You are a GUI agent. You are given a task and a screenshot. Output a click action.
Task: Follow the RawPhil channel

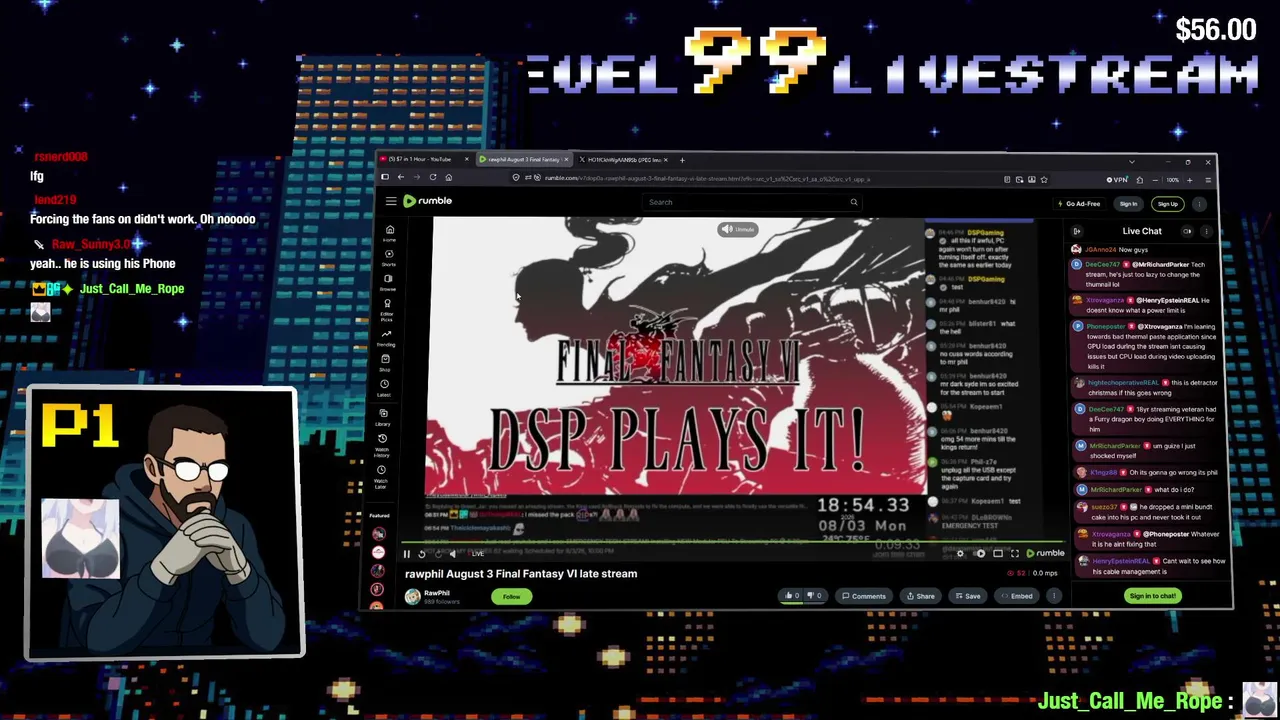point(511,597)
